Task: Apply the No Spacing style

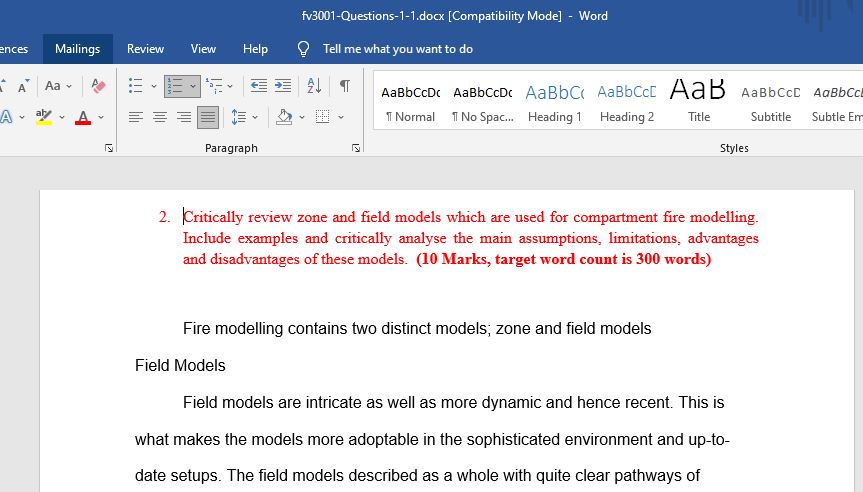Action: pyautogui.click(x=483, y=101)
